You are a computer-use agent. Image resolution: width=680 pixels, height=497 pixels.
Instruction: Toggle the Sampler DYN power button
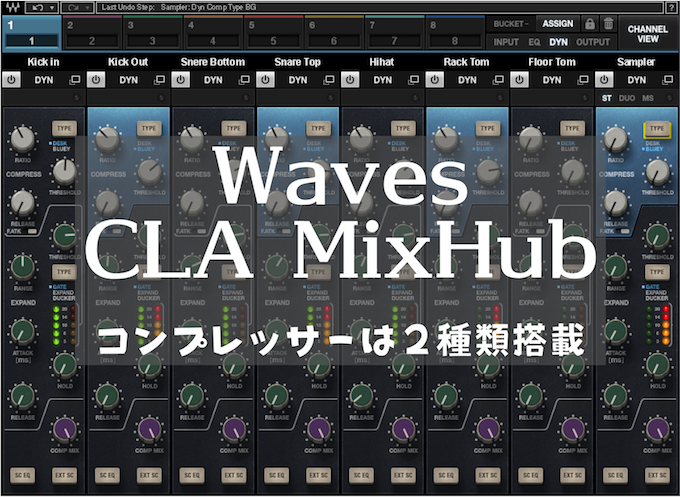(x=605, y=80)
